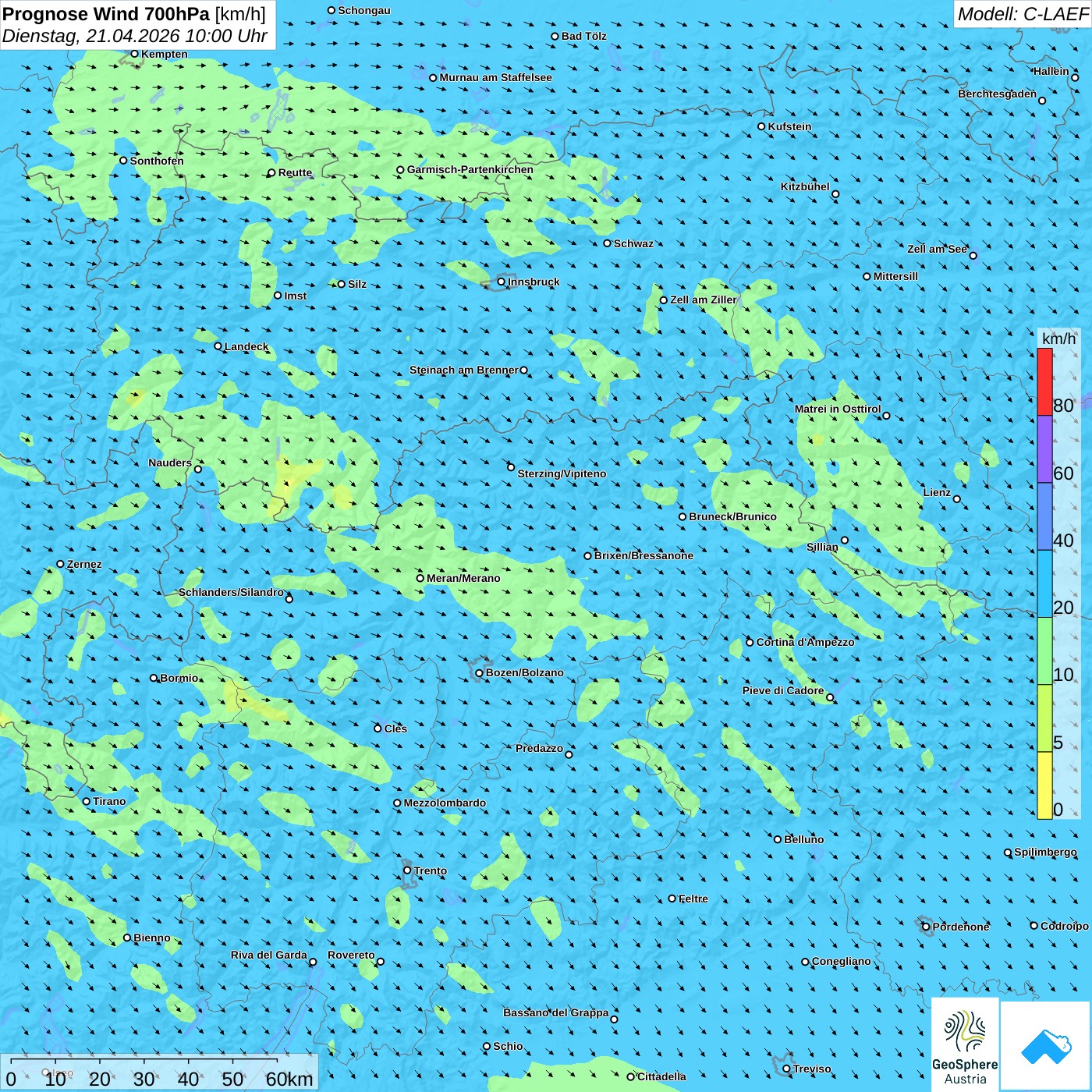Select the Matrei in Osttirol label
This screenshot has height=1092, width=1092.
click(838, 409)
